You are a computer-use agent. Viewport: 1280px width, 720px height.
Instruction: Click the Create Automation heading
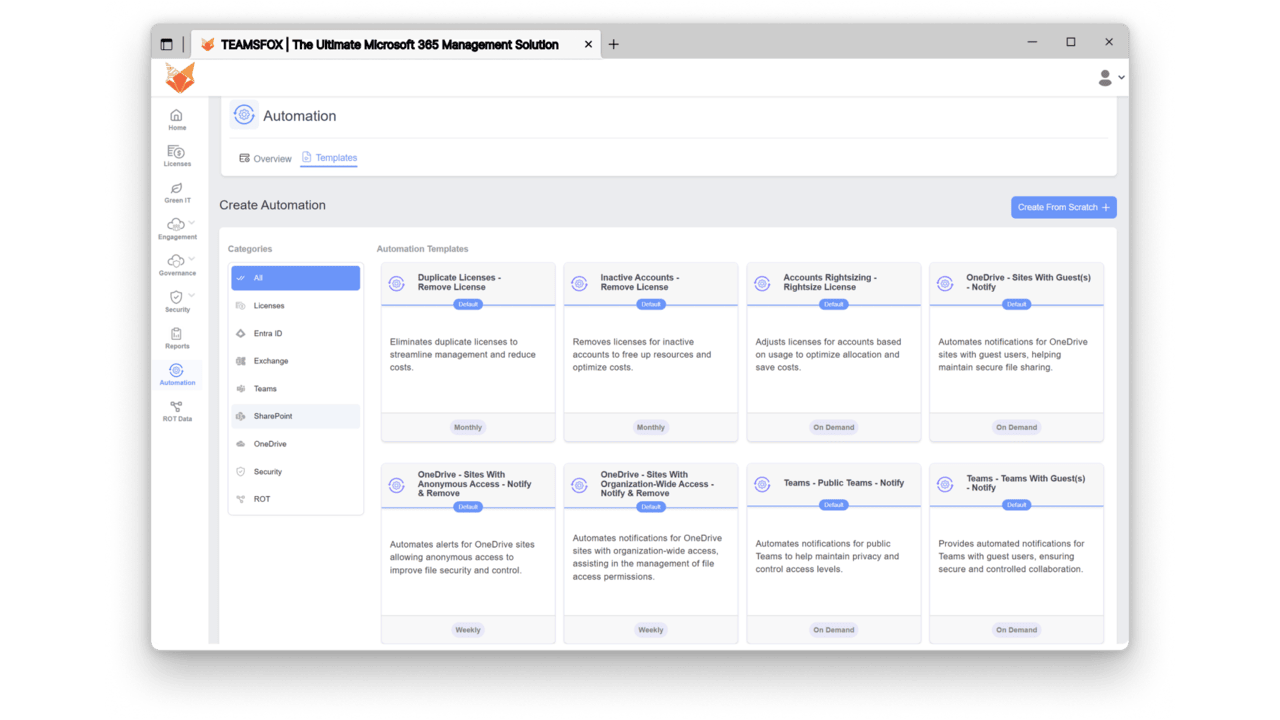273,205
